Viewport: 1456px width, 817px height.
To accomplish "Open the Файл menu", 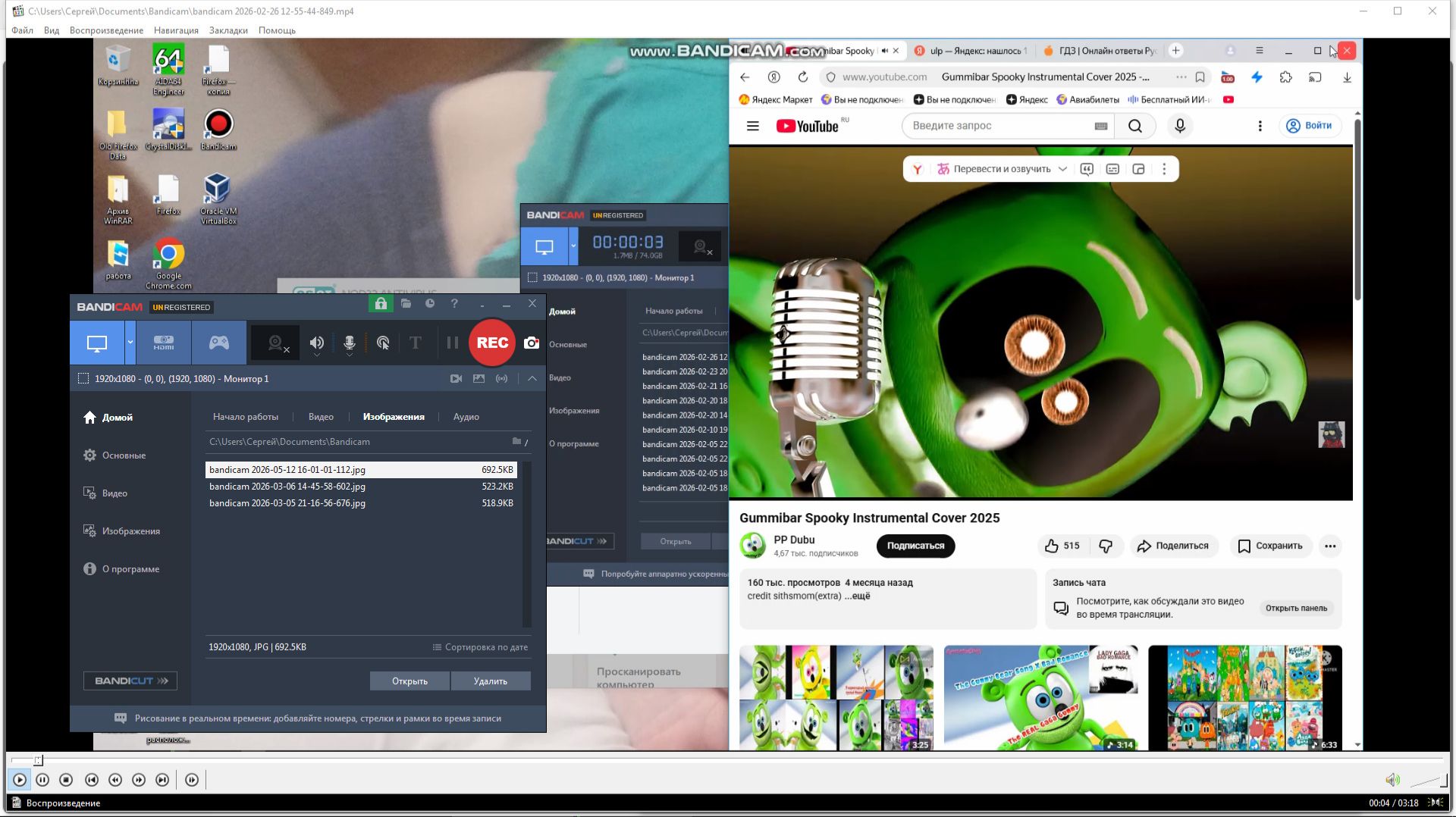I will [x=22, y=30].
